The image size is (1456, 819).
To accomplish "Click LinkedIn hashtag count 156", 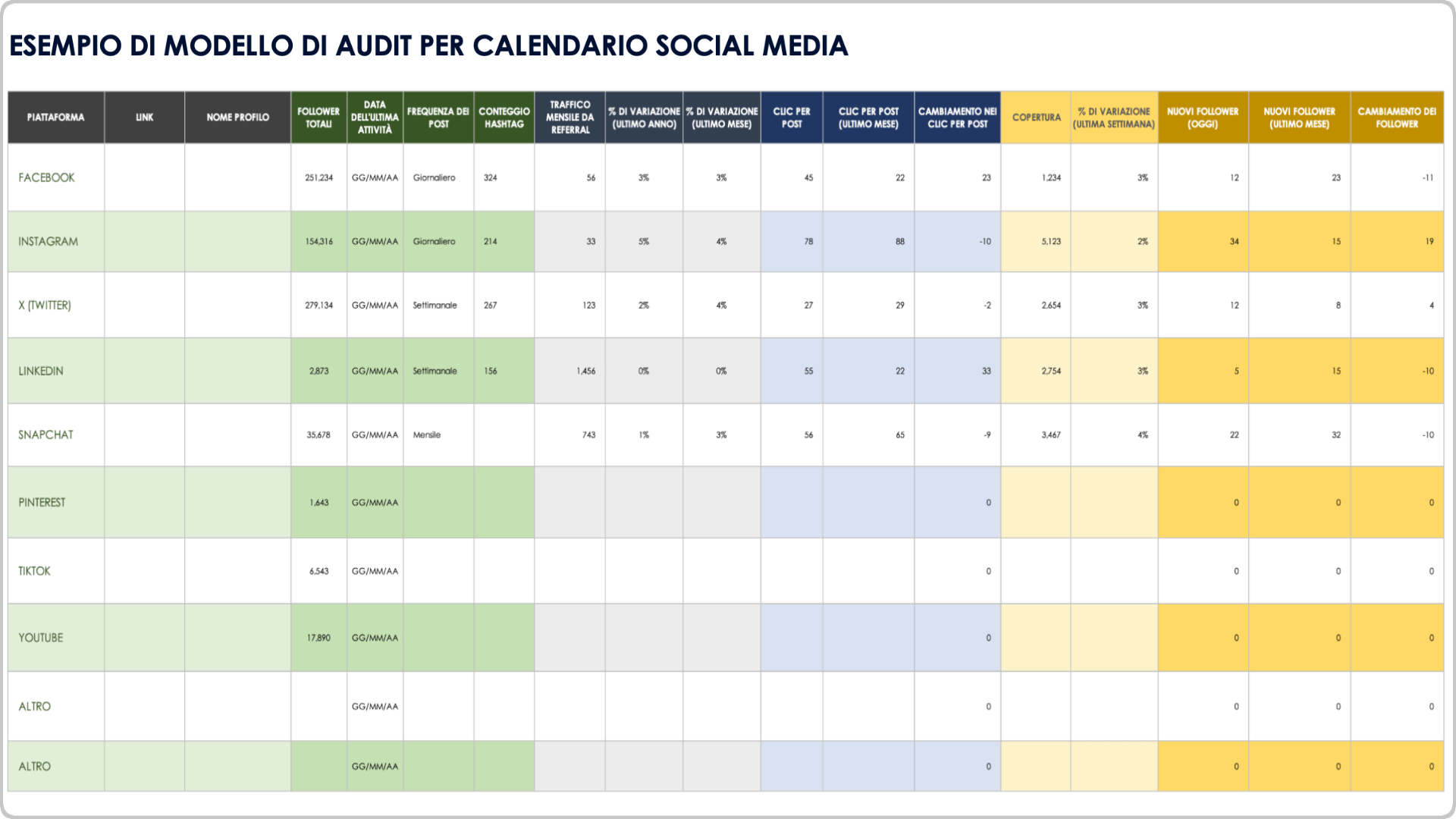I will point(504,371).
